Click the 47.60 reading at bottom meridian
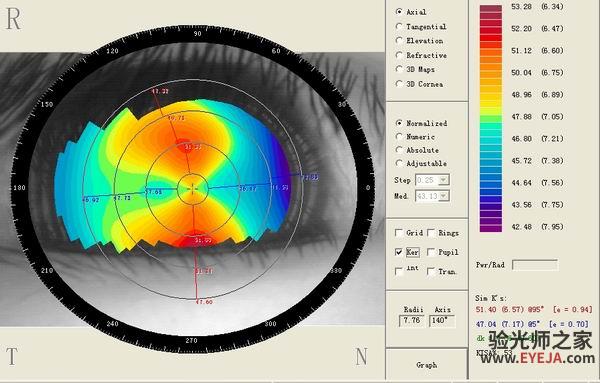 pos(204,302)
